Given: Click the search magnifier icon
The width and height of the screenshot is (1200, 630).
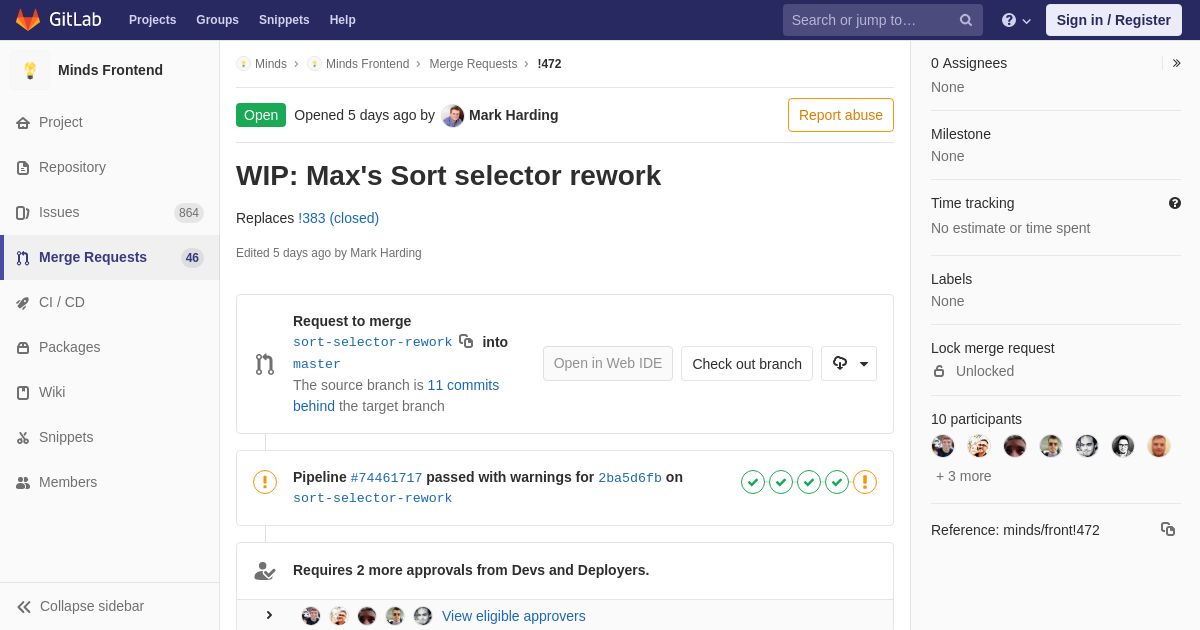Looking at the screenshot, I should coord(966,20).
